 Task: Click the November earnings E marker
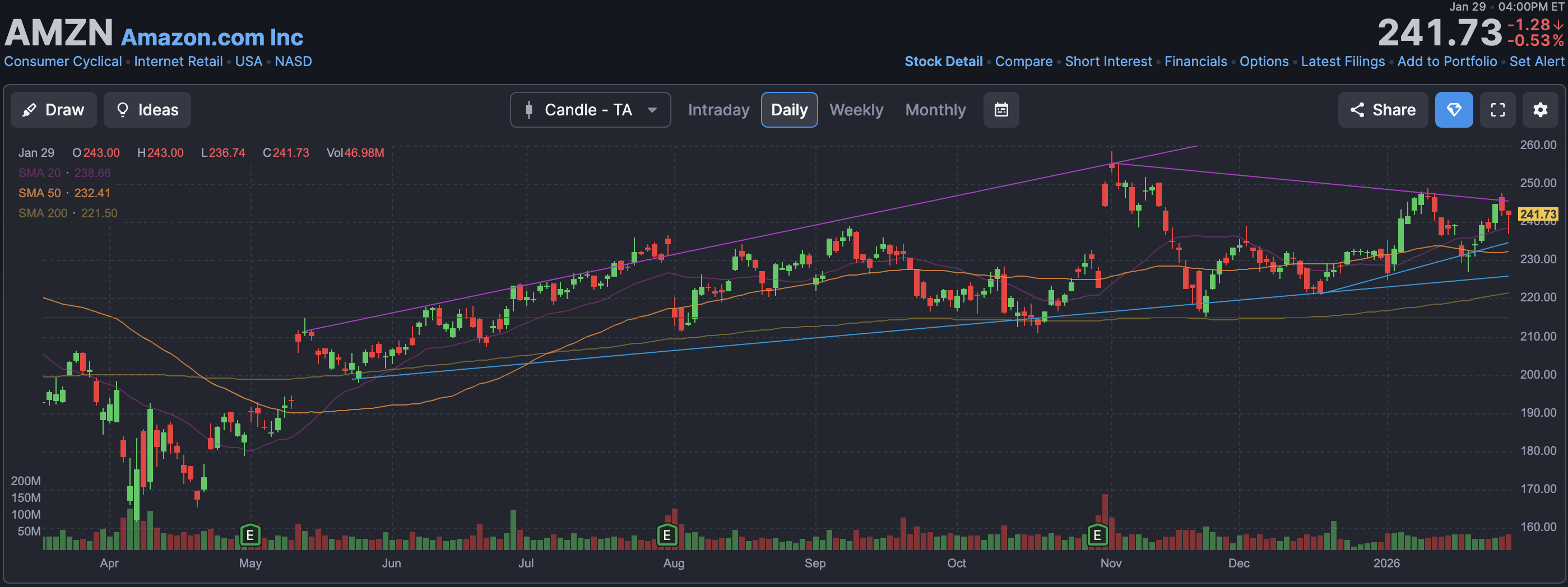point(1097,535)
